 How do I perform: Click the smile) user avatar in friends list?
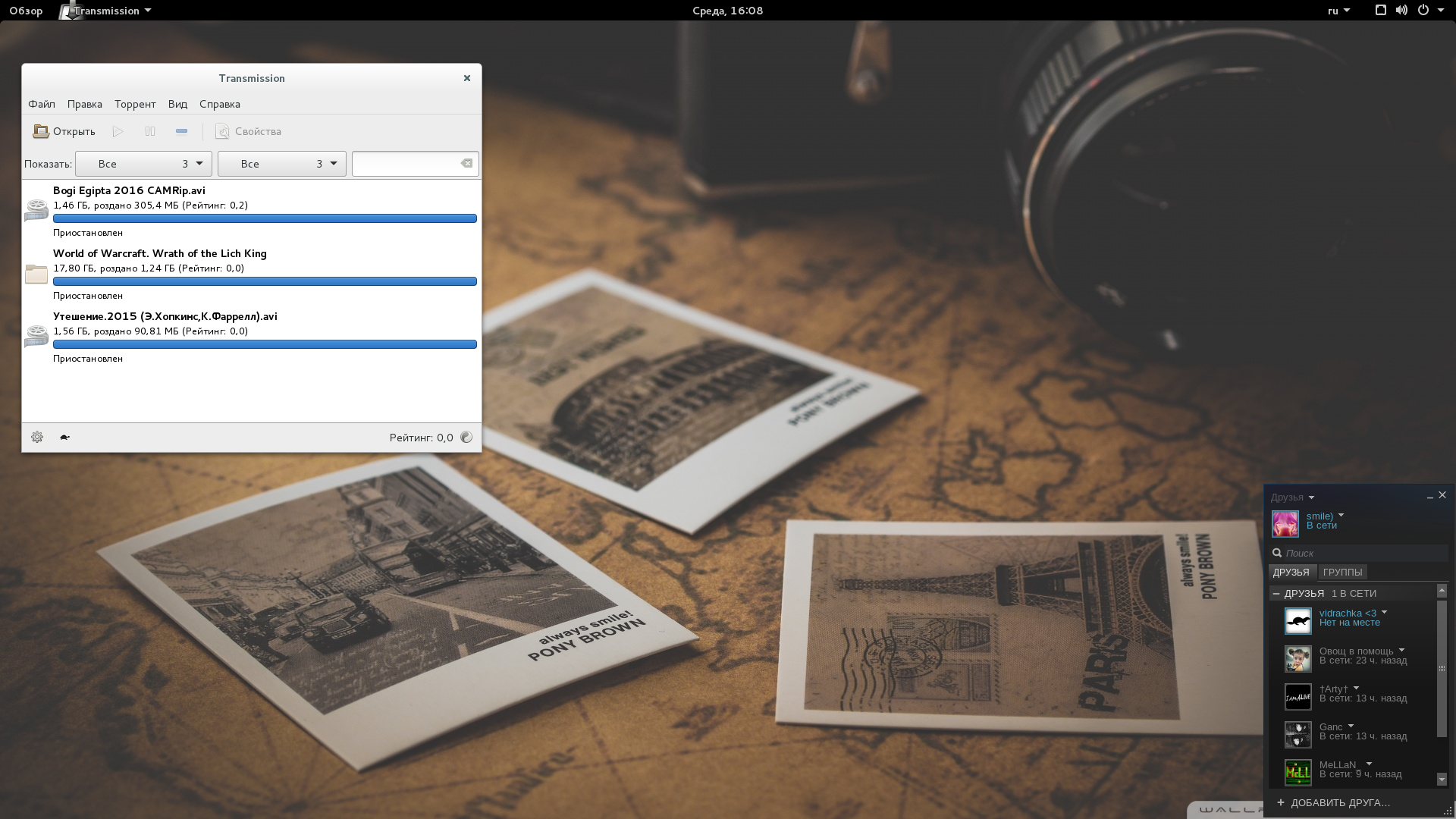click(x=1285, y=524)
